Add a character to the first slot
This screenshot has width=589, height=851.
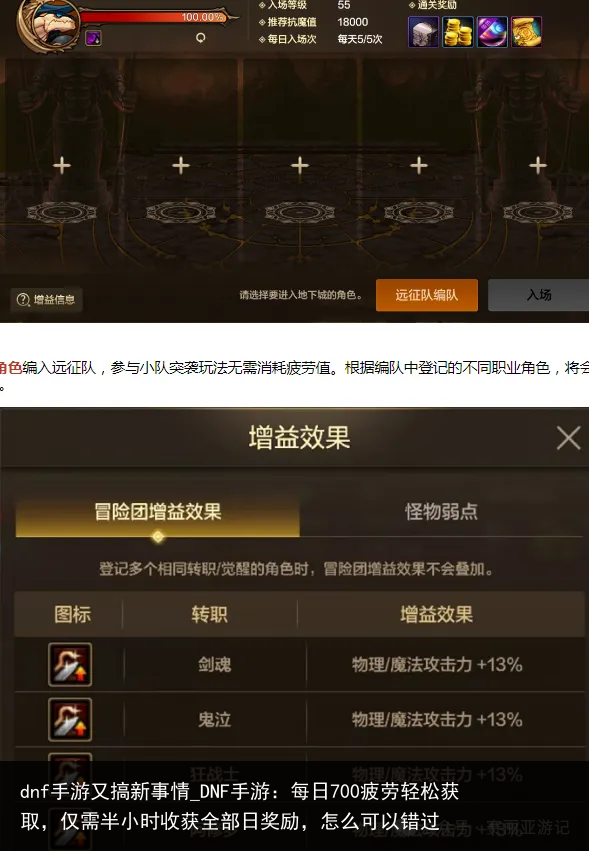point(62,166)
